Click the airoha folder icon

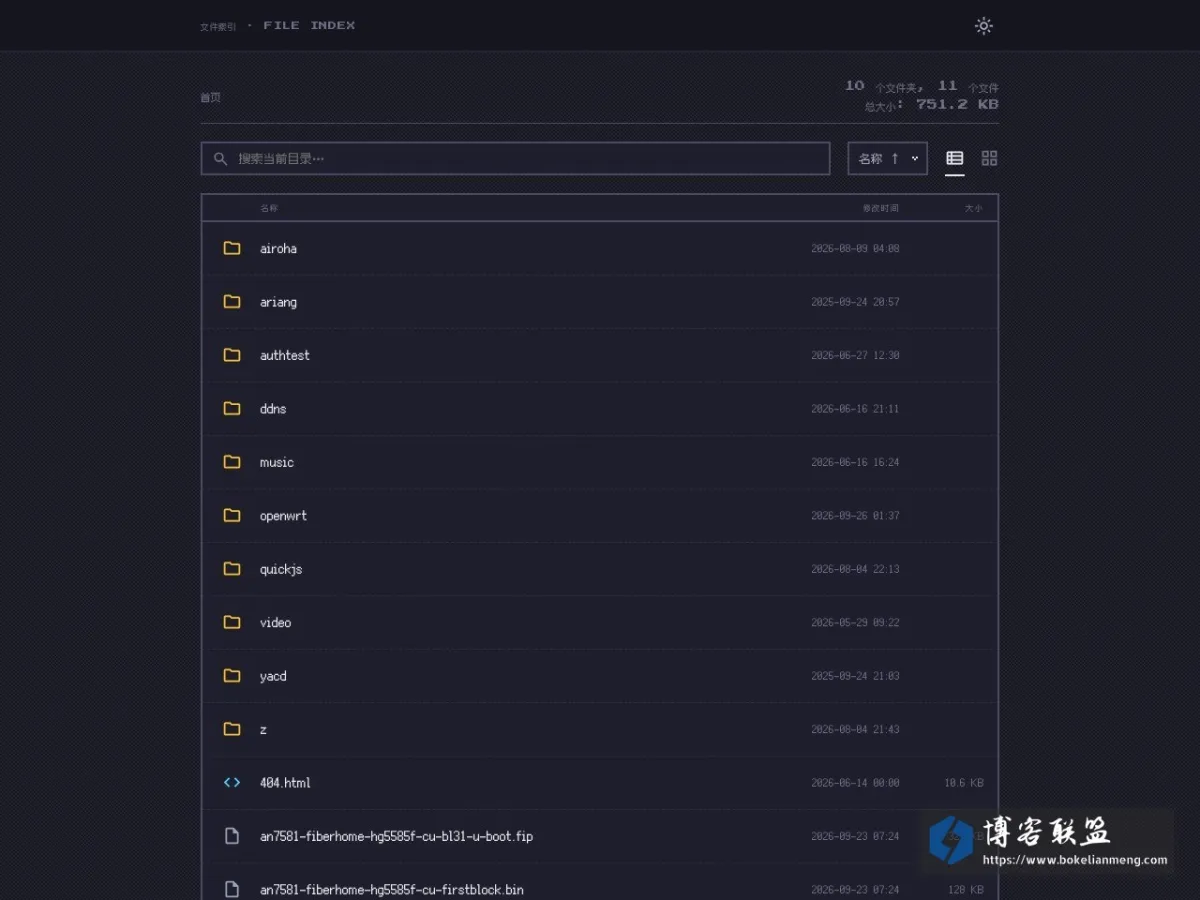[x=232, y=248]
